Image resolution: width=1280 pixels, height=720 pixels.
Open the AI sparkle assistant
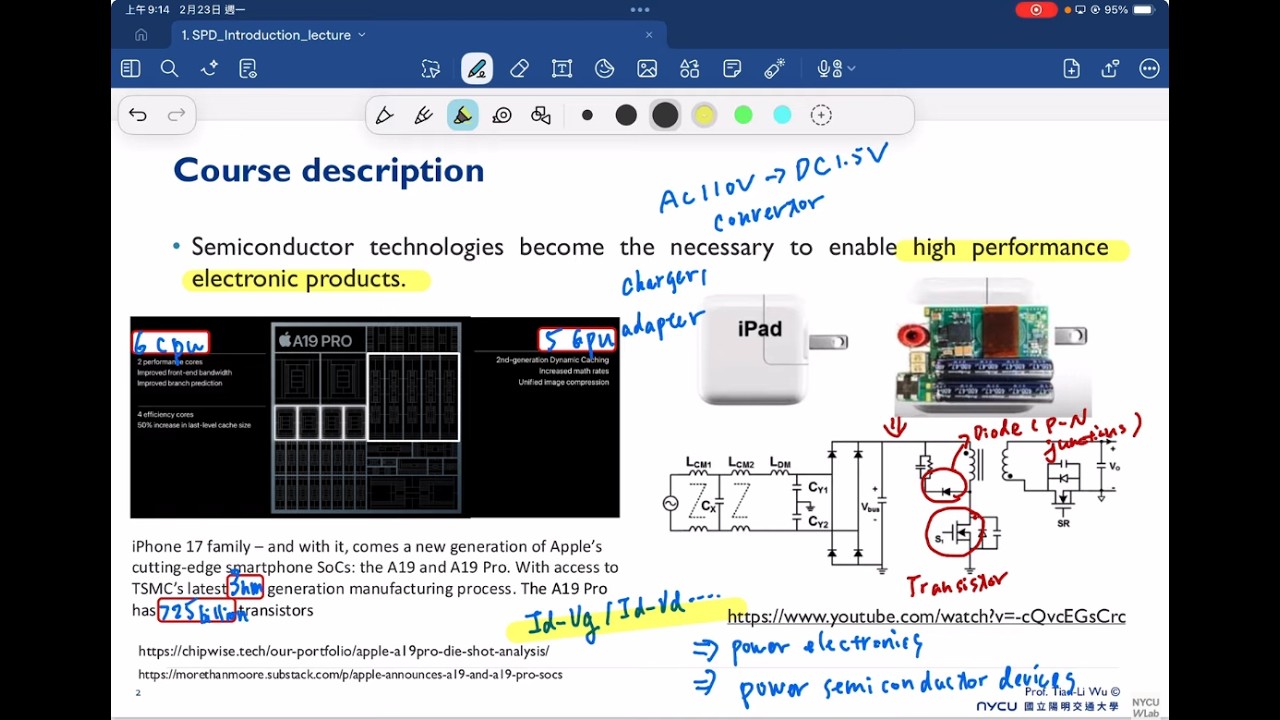coord(209,69)
